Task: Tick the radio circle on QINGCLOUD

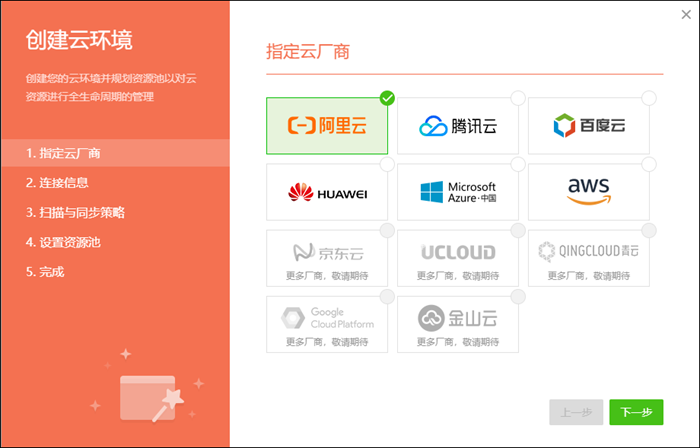Action: coord(649,230)
